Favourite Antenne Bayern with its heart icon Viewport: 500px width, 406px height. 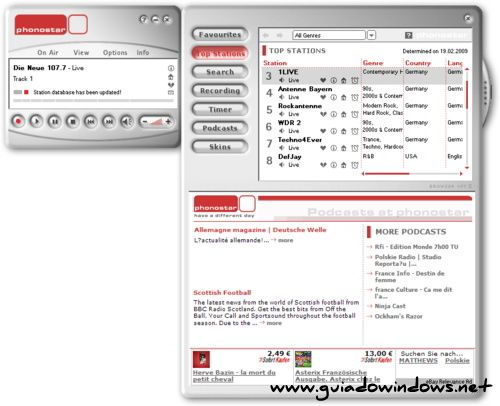click(x=323, y=97)
